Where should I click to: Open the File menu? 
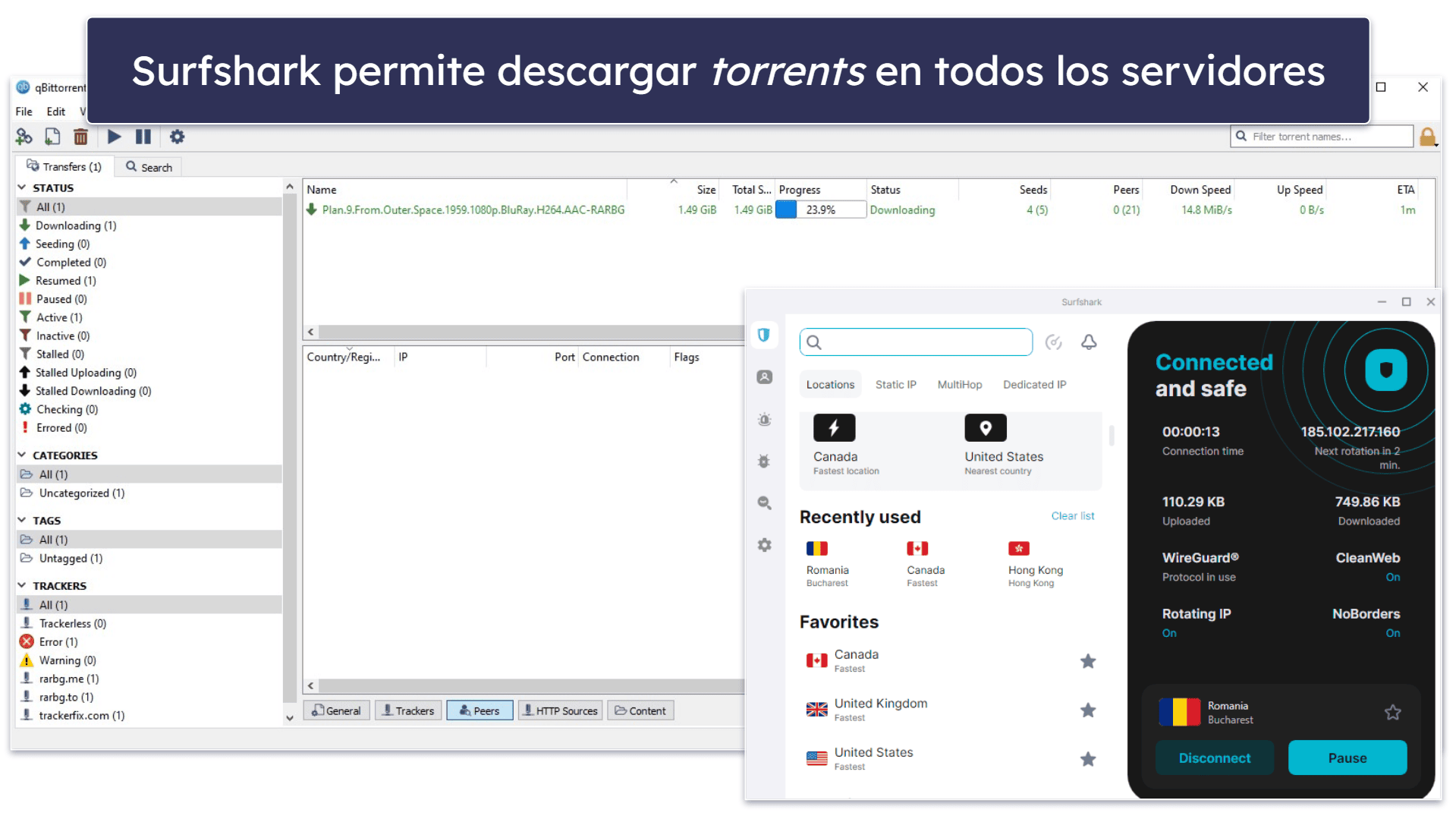coord(24,112)
